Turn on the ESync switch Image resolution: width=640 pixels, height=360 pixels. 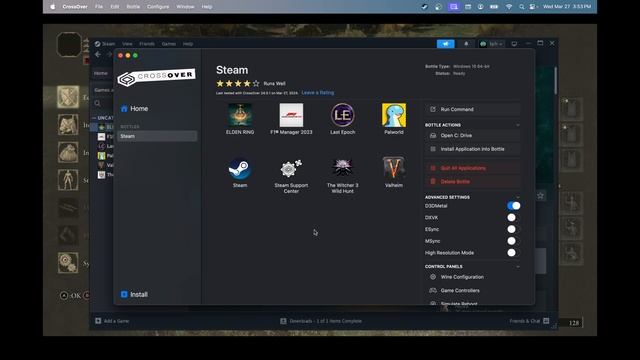pos(512,229)
